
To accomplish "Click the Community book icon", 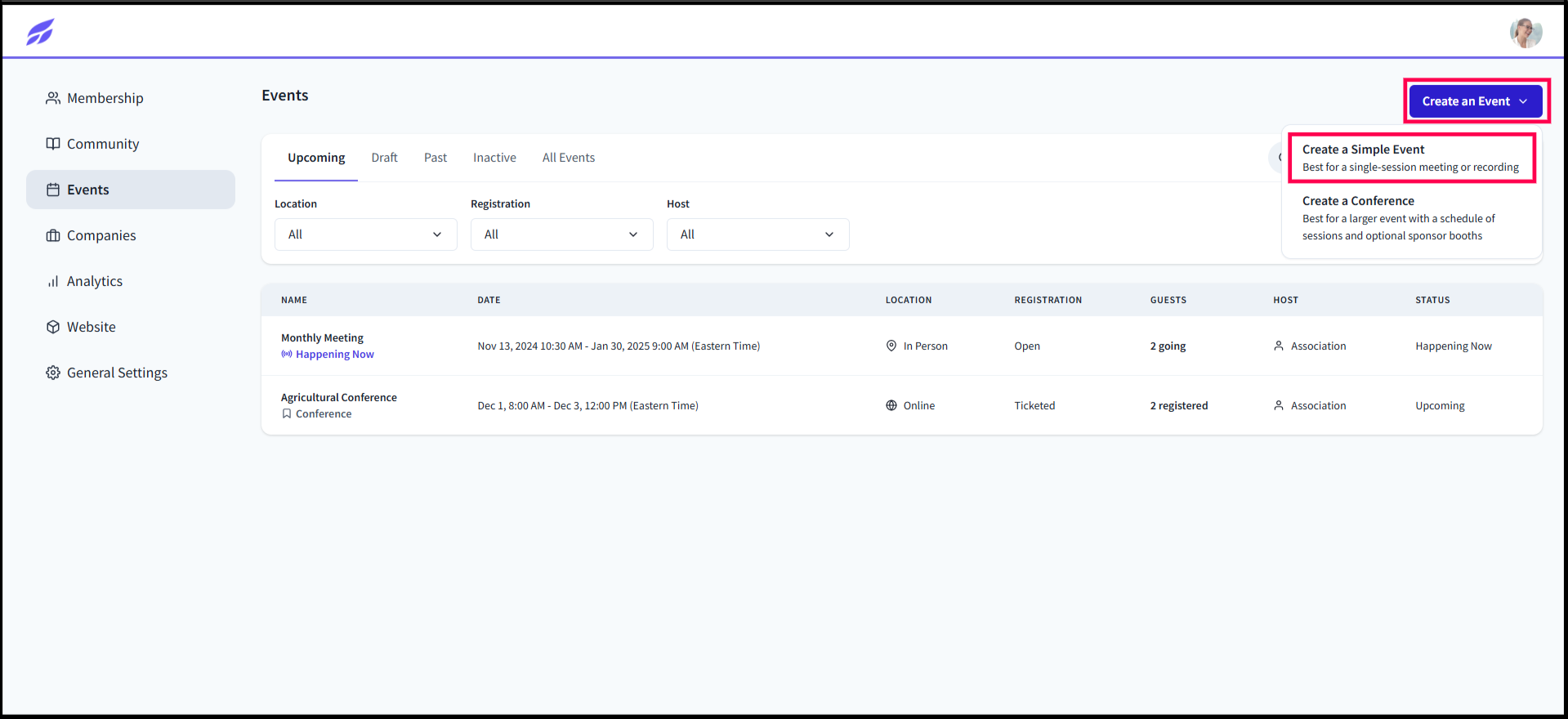I will (x=53, y=144).
